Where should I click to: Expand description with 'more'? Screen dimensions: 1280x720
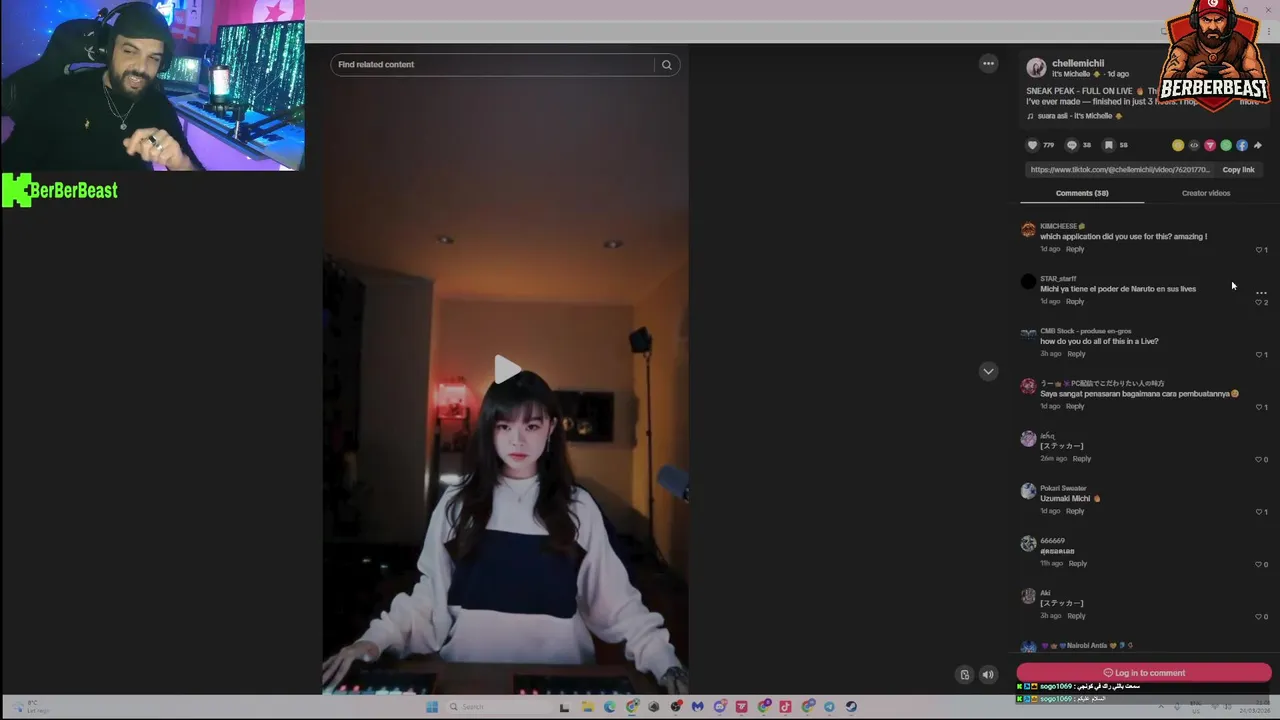1249,102
